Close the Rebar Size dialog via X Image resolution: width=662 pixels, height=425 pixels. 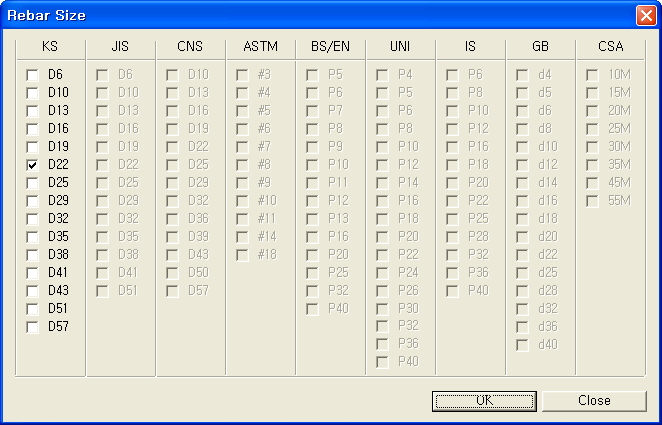[646, 16]
